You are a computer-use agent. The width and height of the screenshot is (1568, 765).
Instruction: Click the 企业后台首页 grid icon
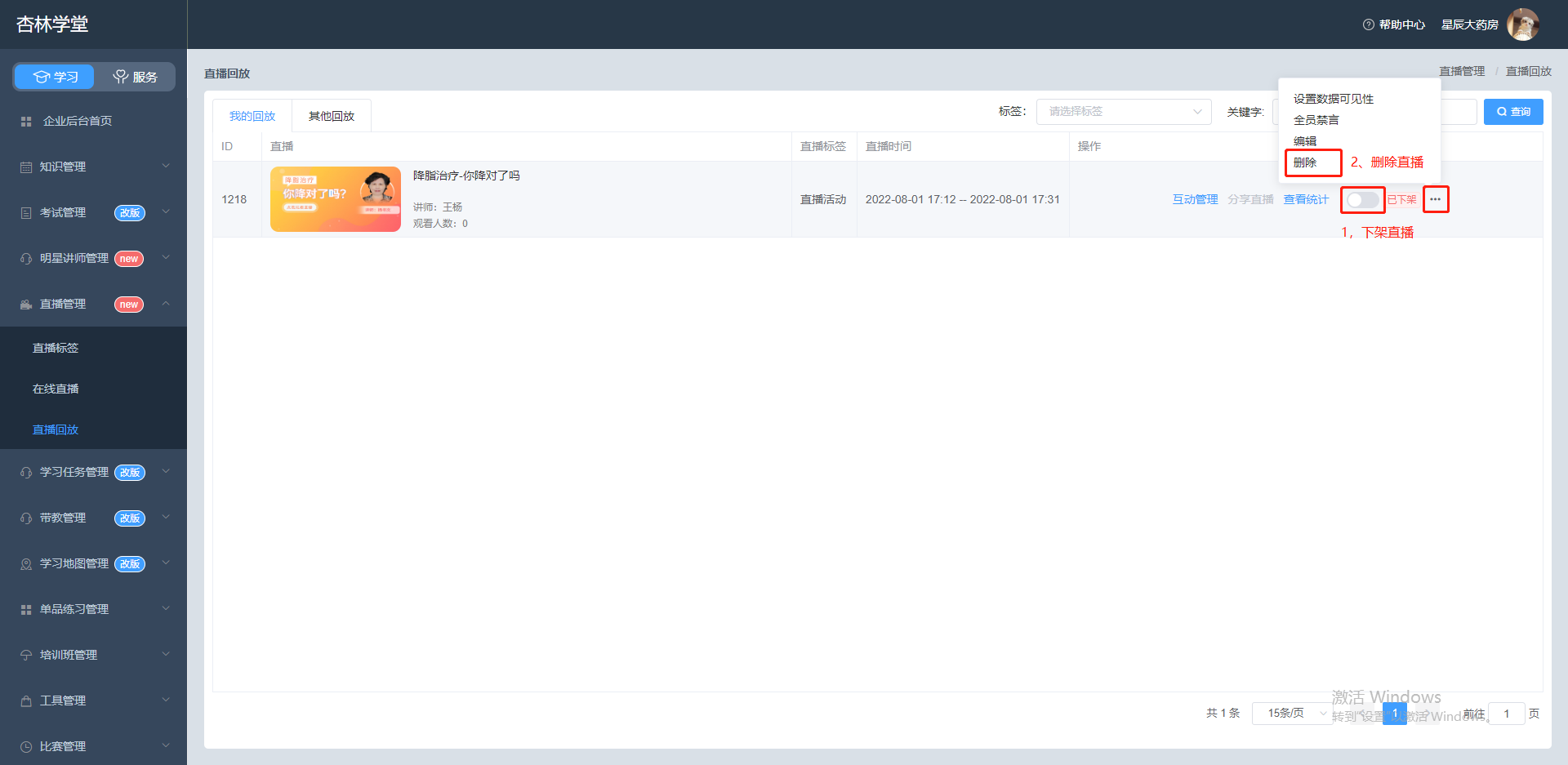pos(26,122)
